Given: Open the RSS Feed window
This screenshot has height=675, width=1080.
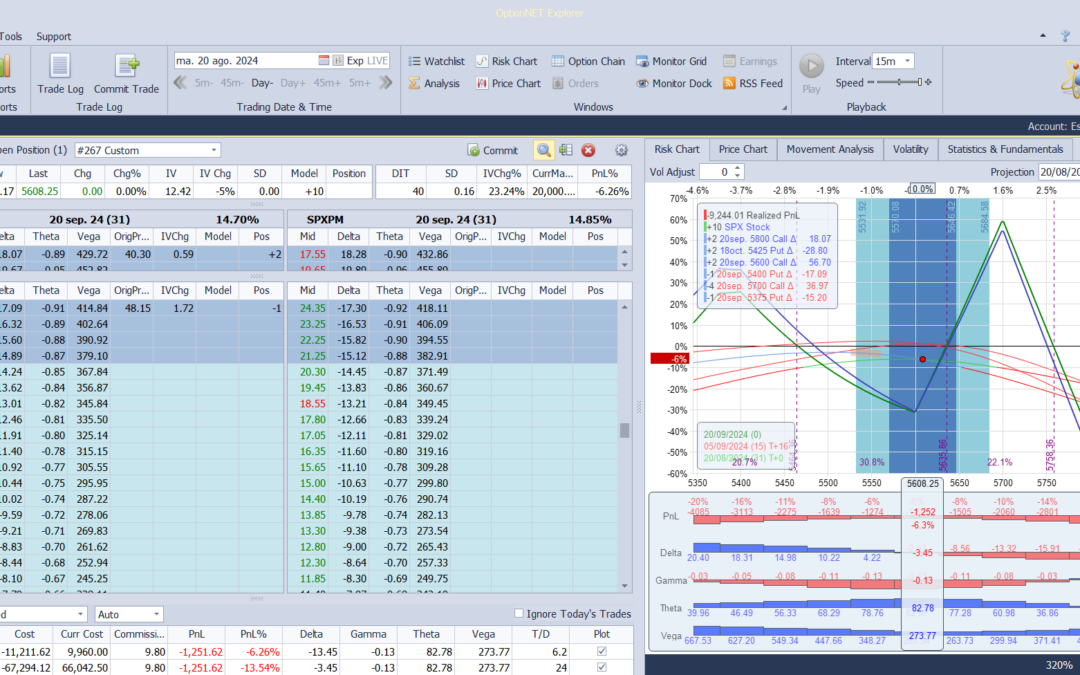Looking at the screenshot, I should click(x=752, y=84).
